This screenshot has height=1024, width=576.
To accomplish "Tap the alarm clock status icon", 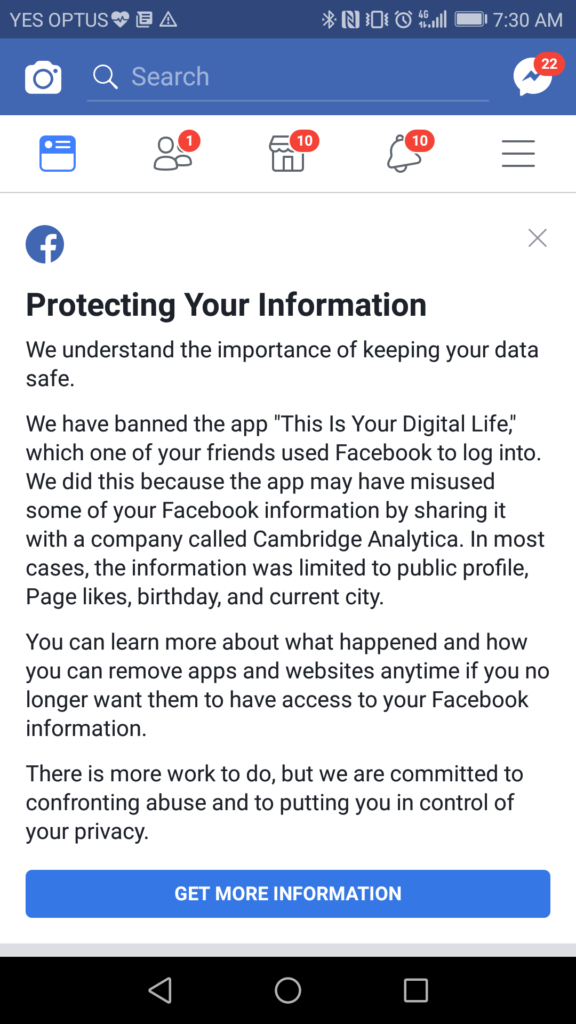I will pyautogui.click(x=404, y=20).
